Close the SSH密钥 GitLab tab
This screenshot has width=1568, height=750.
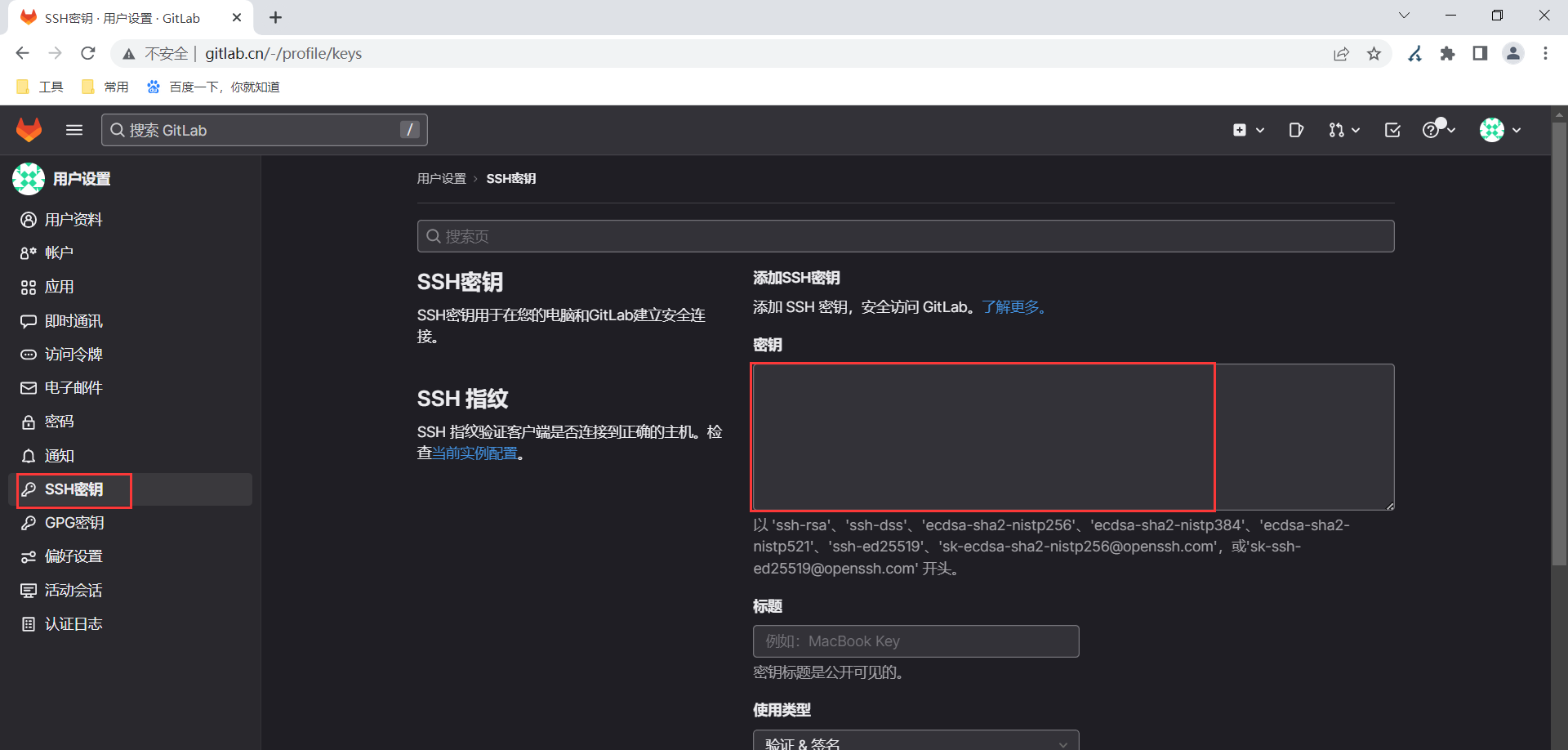pos(237,17)
